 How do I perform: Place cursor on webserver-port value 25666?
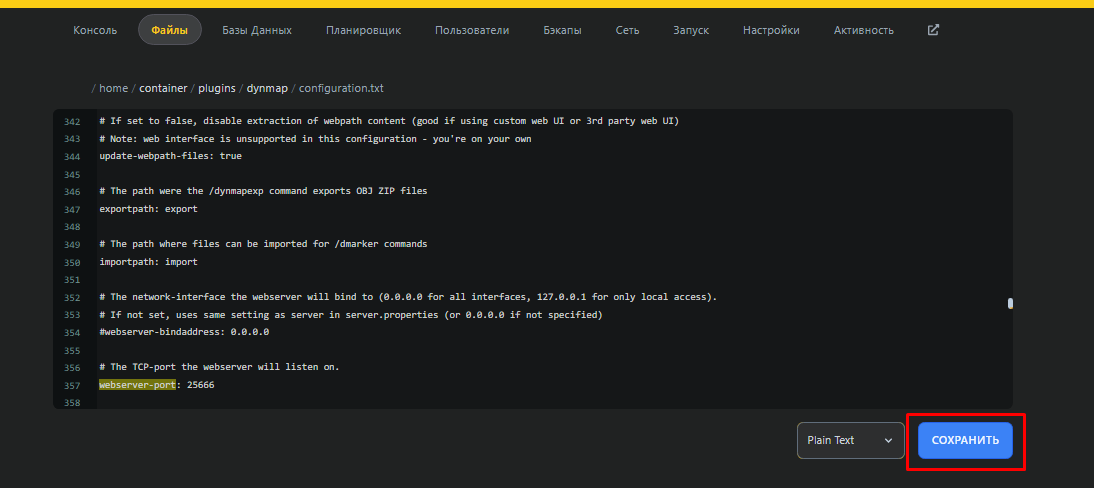200,385
